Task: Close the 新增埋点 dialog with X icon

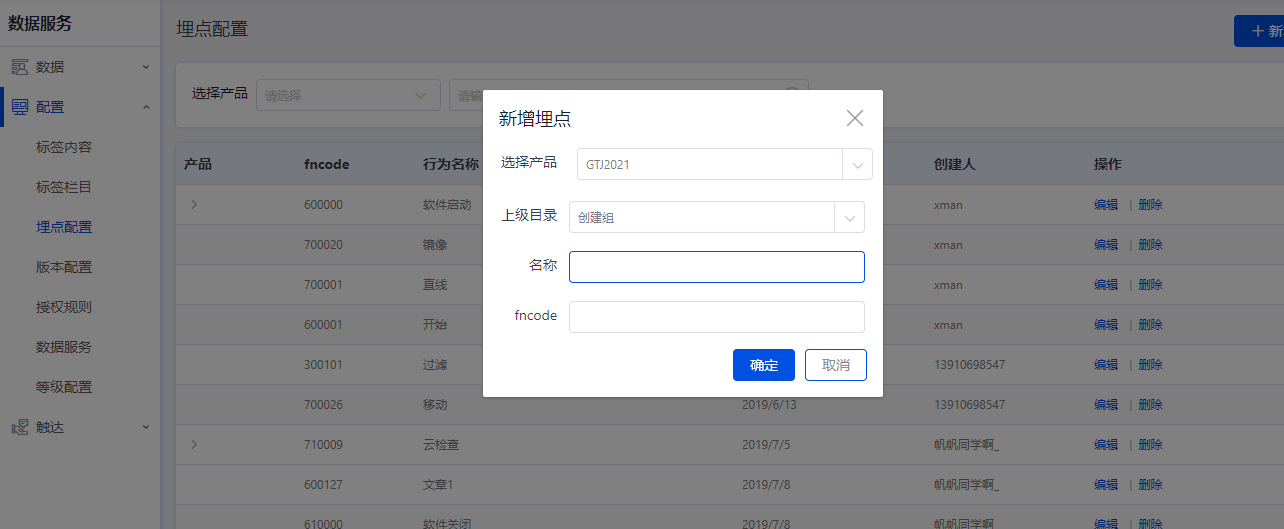Action: coord(854,118)
